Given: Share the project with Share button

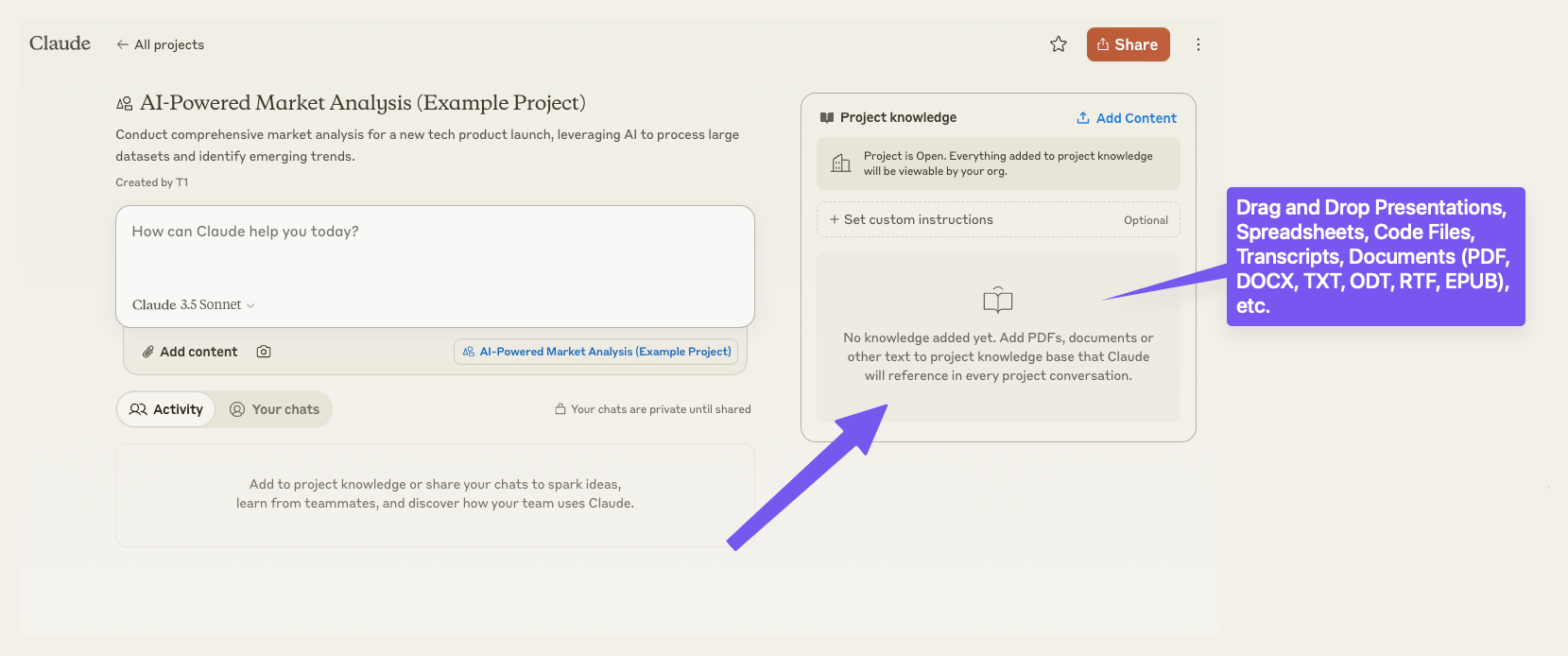Looking at the screenshot, I should (1128, 44).
